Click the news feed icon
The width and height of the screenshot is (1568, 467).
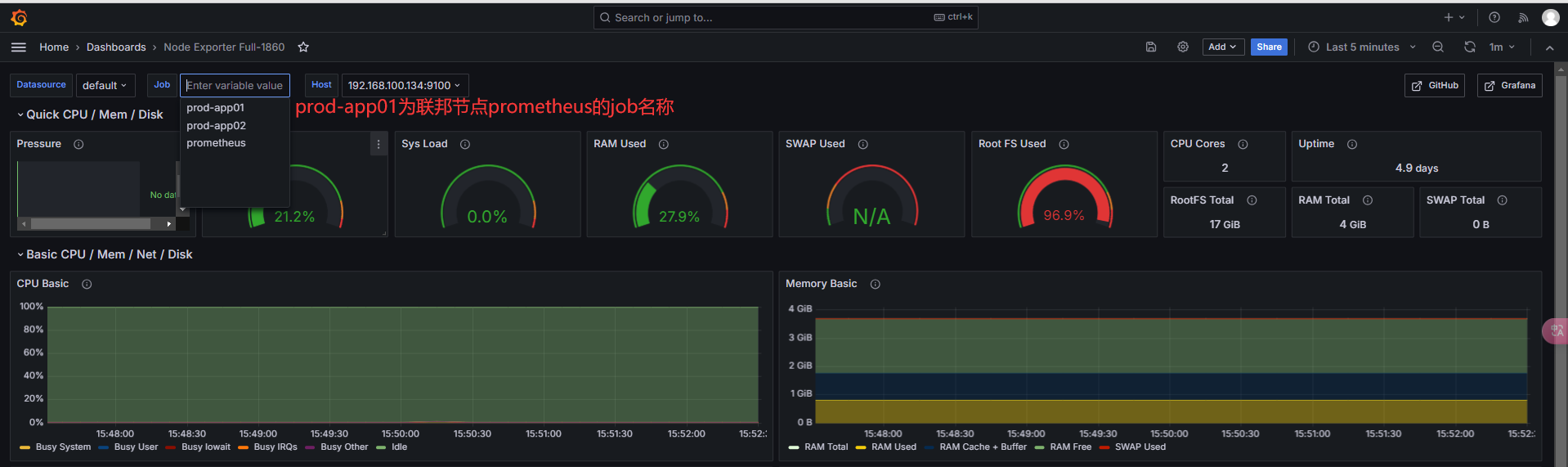coord(1523,17)
